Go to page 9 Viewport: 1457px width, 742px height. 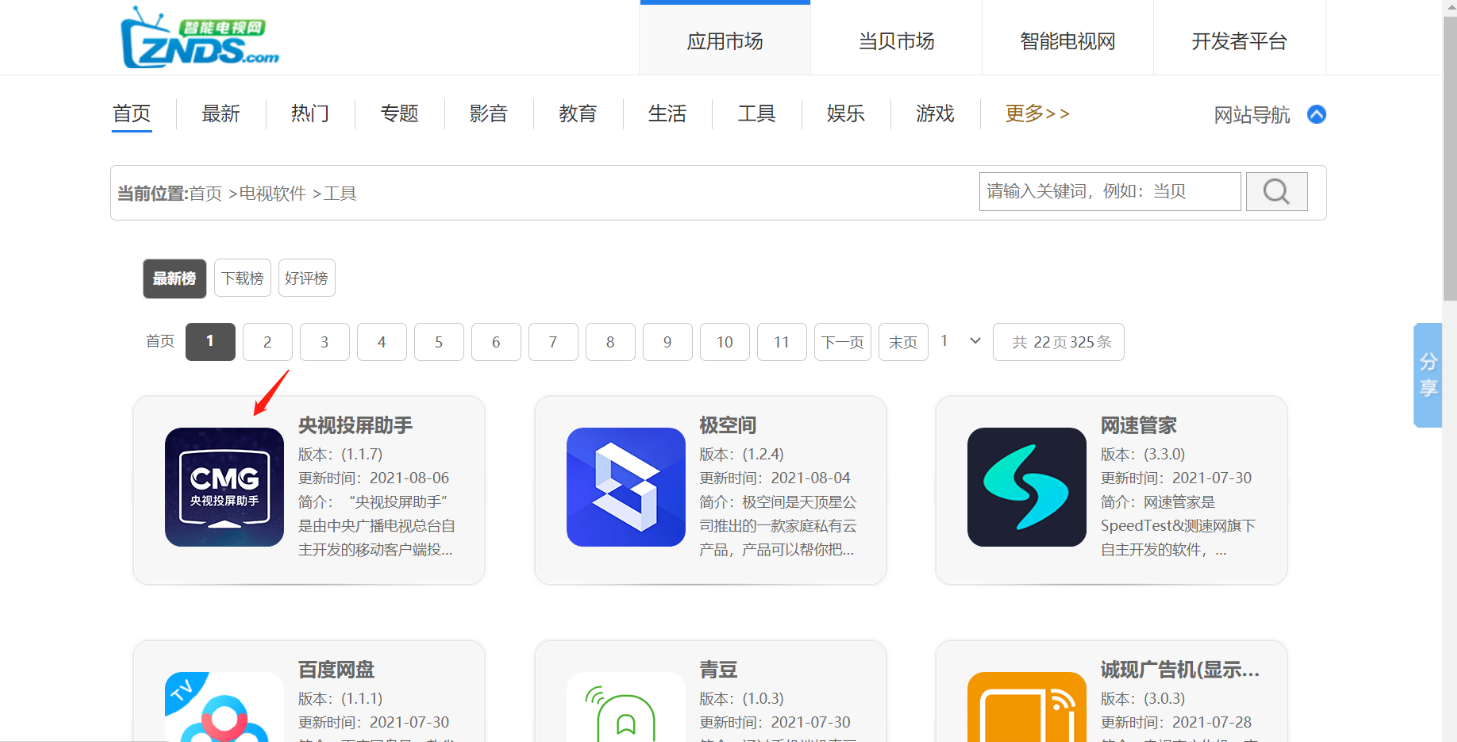coord(667,342)
